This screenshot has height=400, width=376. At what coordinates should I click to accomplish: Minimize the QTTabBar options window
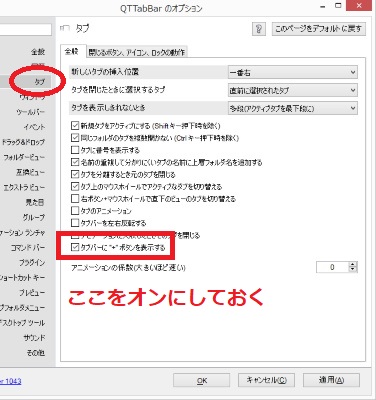point(323,6)
